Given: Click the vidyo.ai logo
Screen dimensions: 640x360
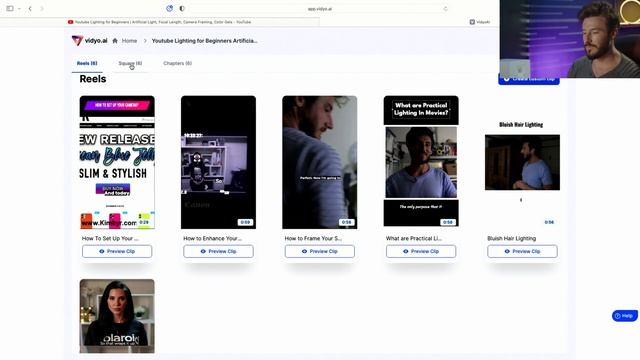Looking at the screenshot, I should coord(89,40).
